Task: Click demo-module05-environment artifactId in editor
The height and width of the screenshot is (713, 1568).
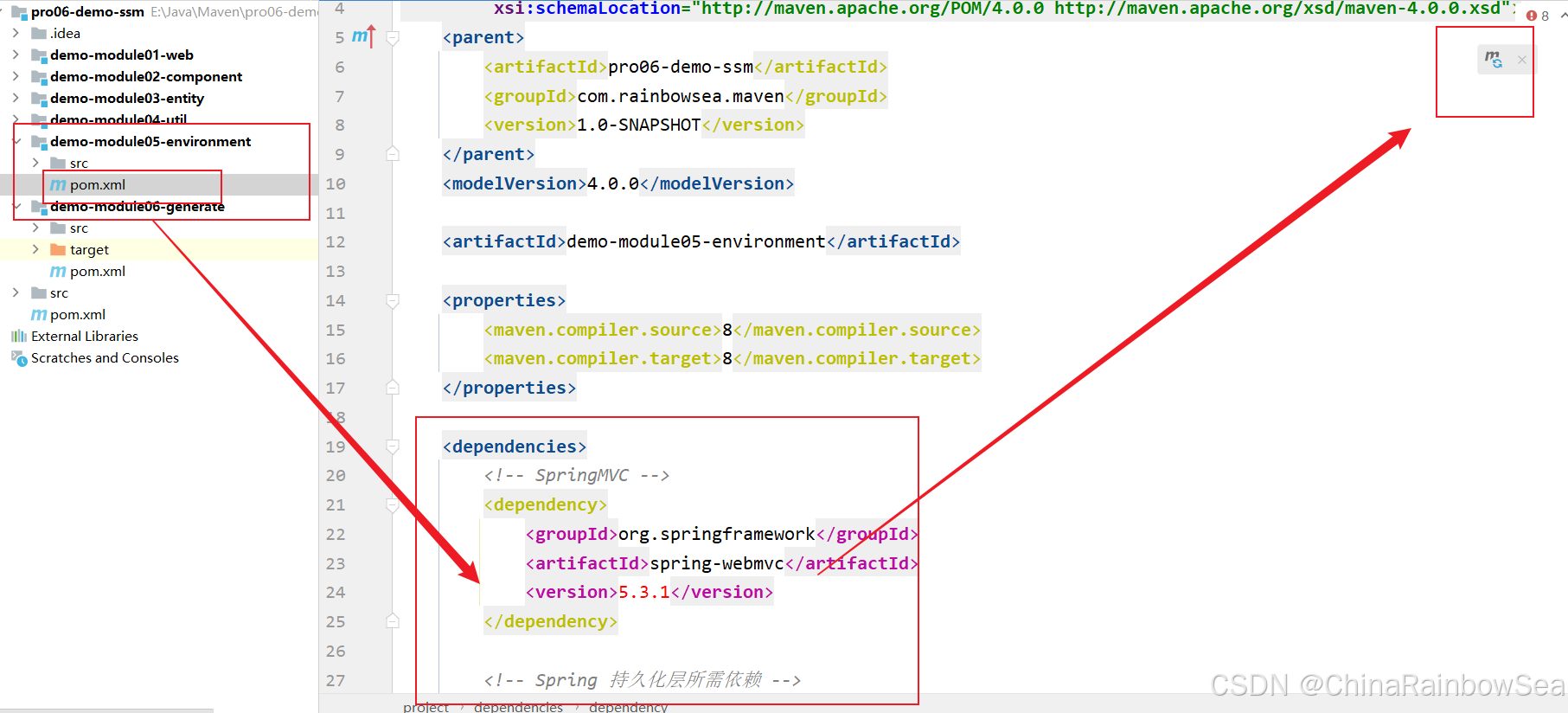Action: [695, 241]
